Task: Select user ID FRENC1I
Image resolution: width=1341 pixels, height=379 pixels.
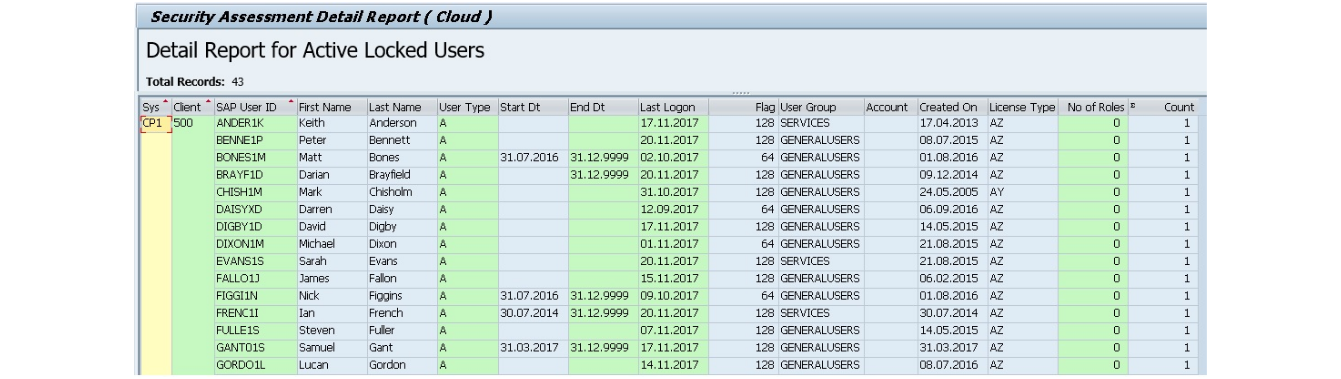Action: pos(255,312)
